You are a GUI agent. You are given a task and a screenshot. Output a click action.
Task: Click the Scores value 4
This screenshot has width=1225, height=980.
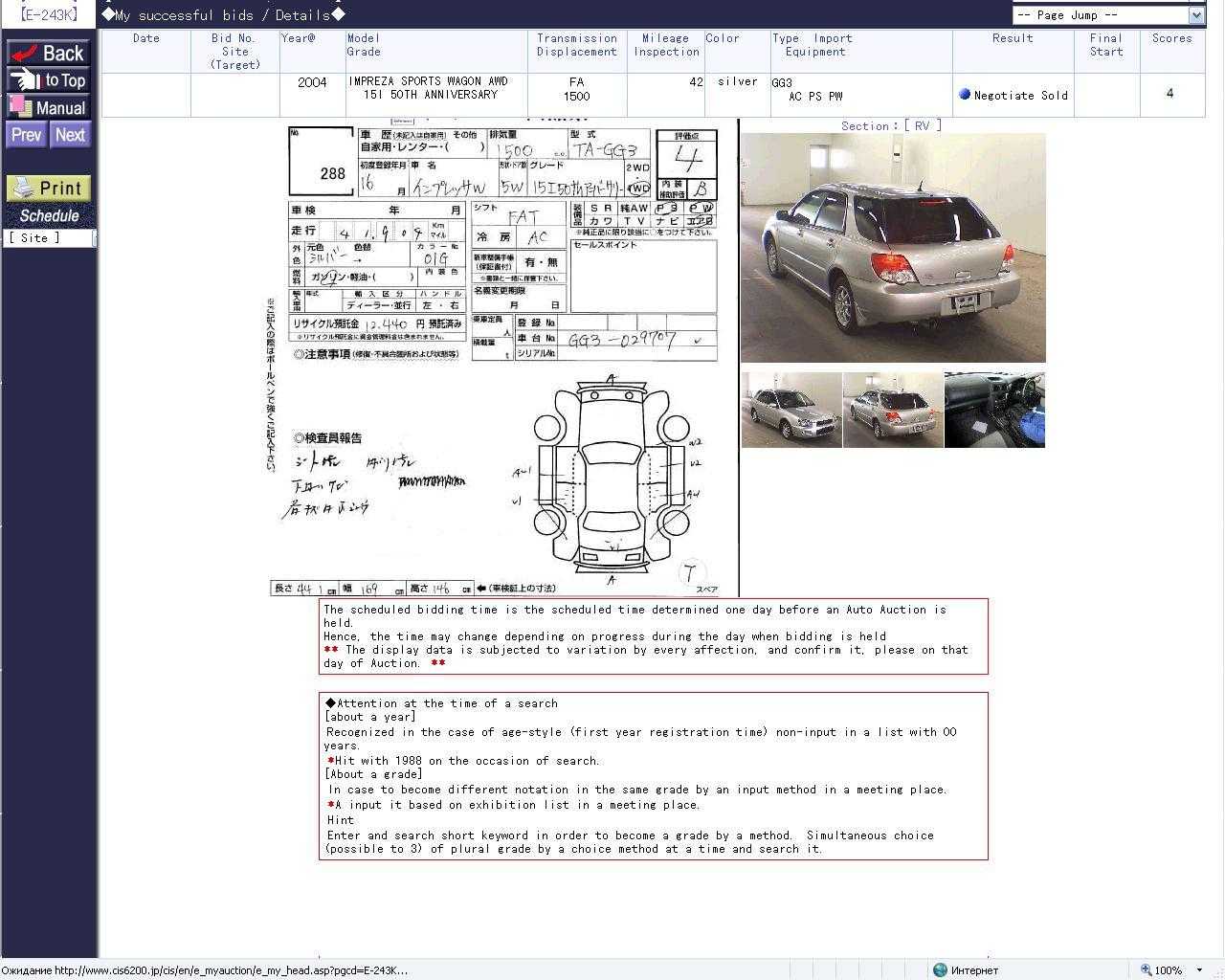click(1169, 93)
